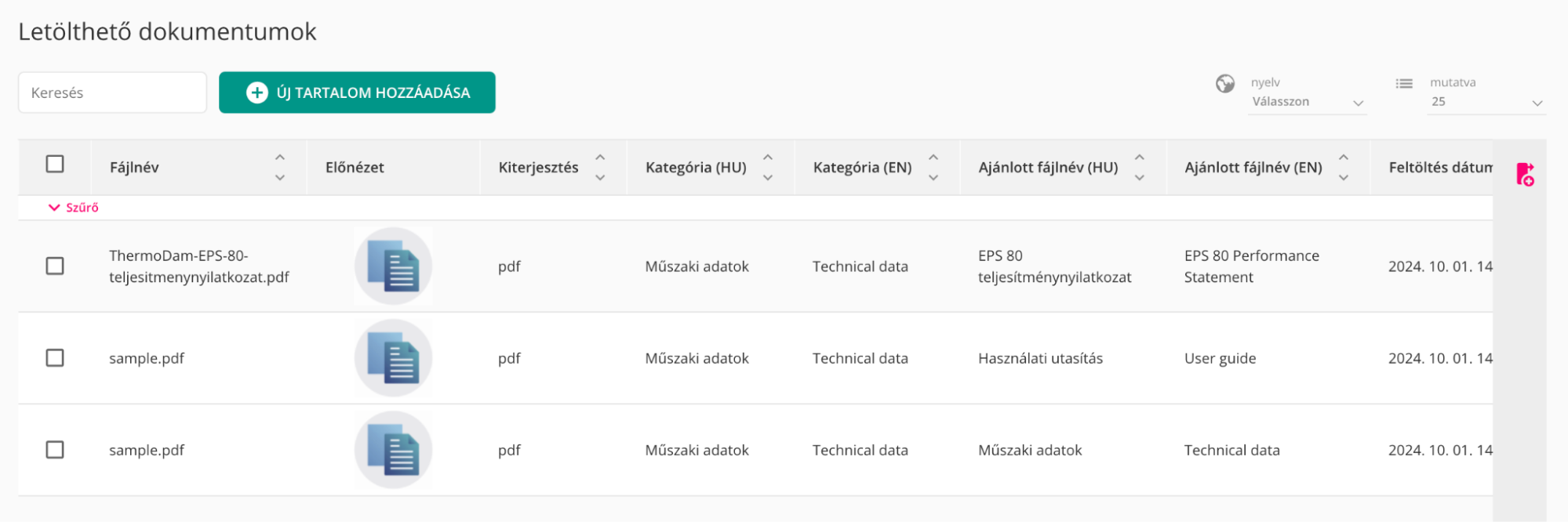Click into the Keresés search field
The image size is (1568, 522).
point(112,93)
